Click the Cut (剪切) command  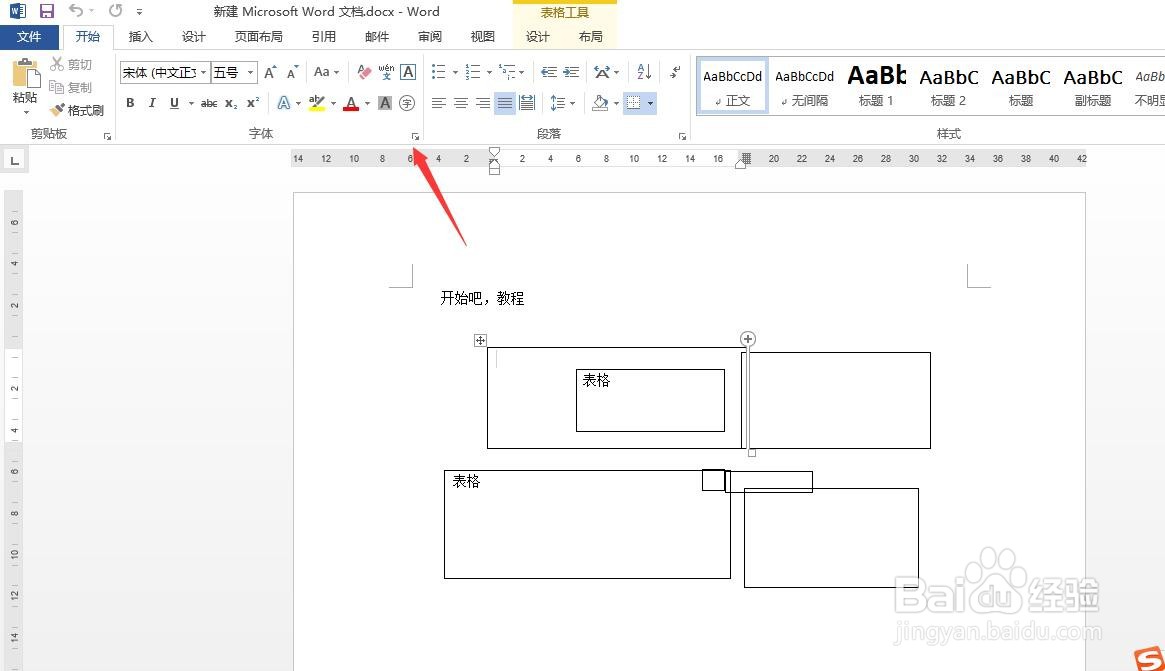(71, 65)
